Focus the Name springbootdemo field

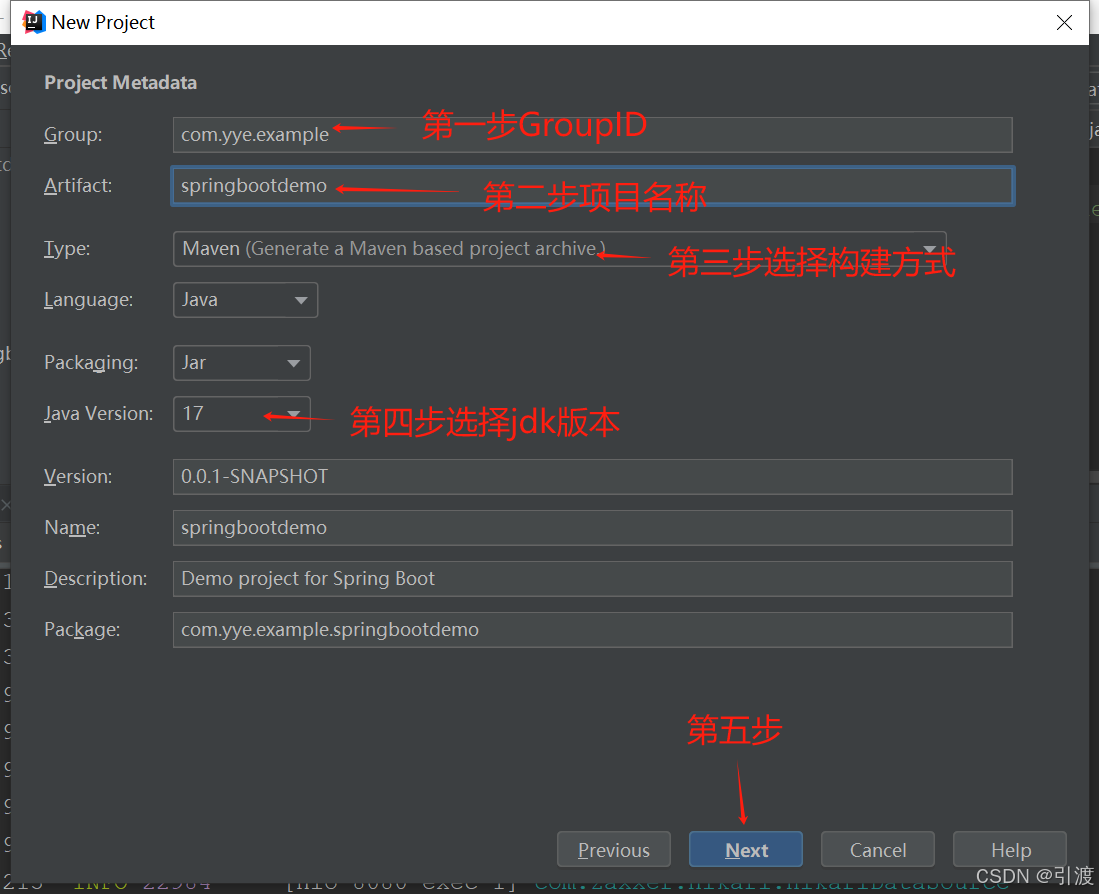point(592,528)
